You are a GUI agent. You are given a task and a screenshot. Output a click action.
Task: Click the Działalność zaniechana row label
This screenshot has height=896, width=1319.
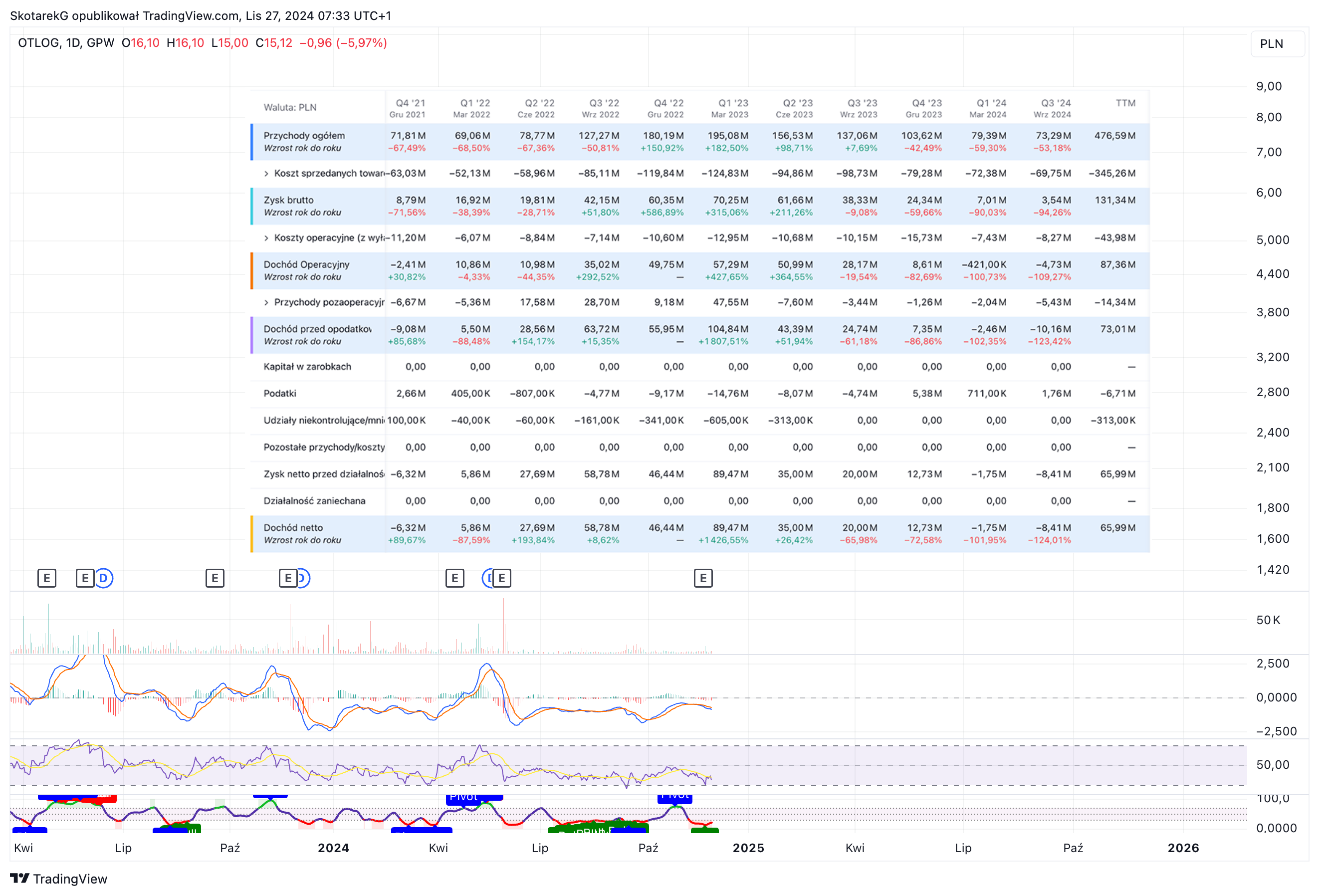point(314,501)
